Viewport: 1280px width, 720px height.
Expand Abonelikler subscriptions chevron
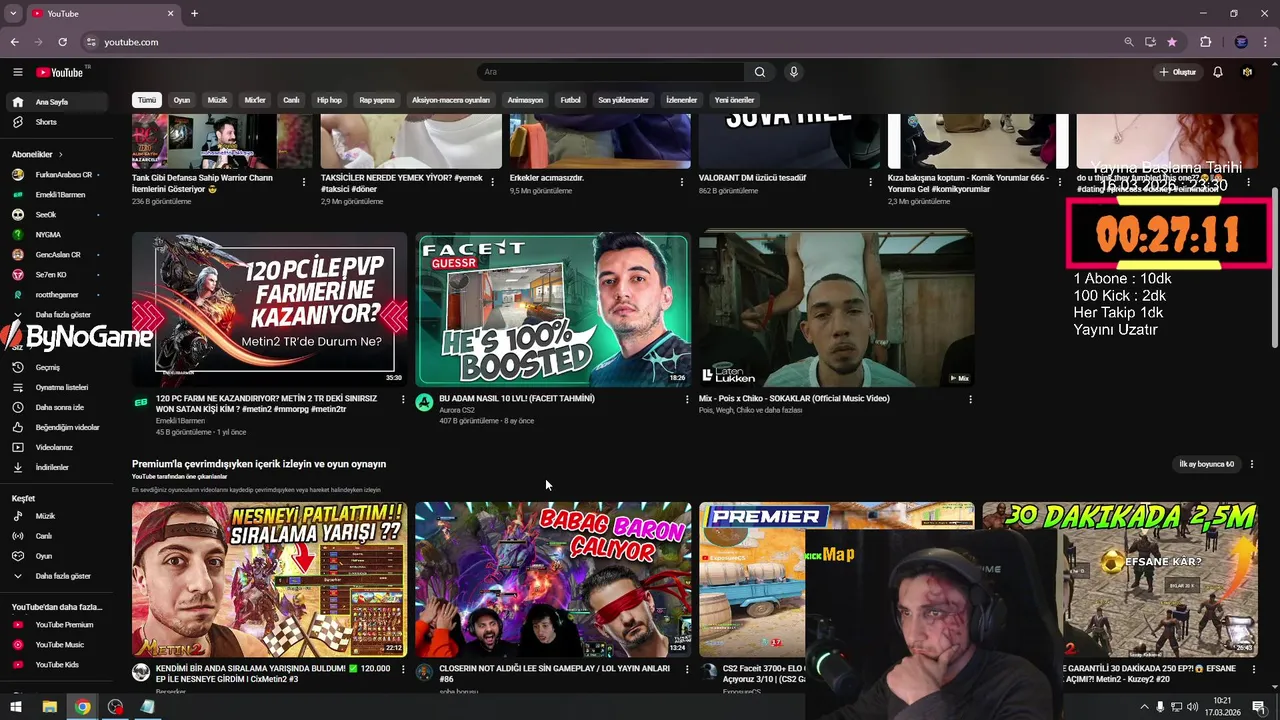click(60, 155)
